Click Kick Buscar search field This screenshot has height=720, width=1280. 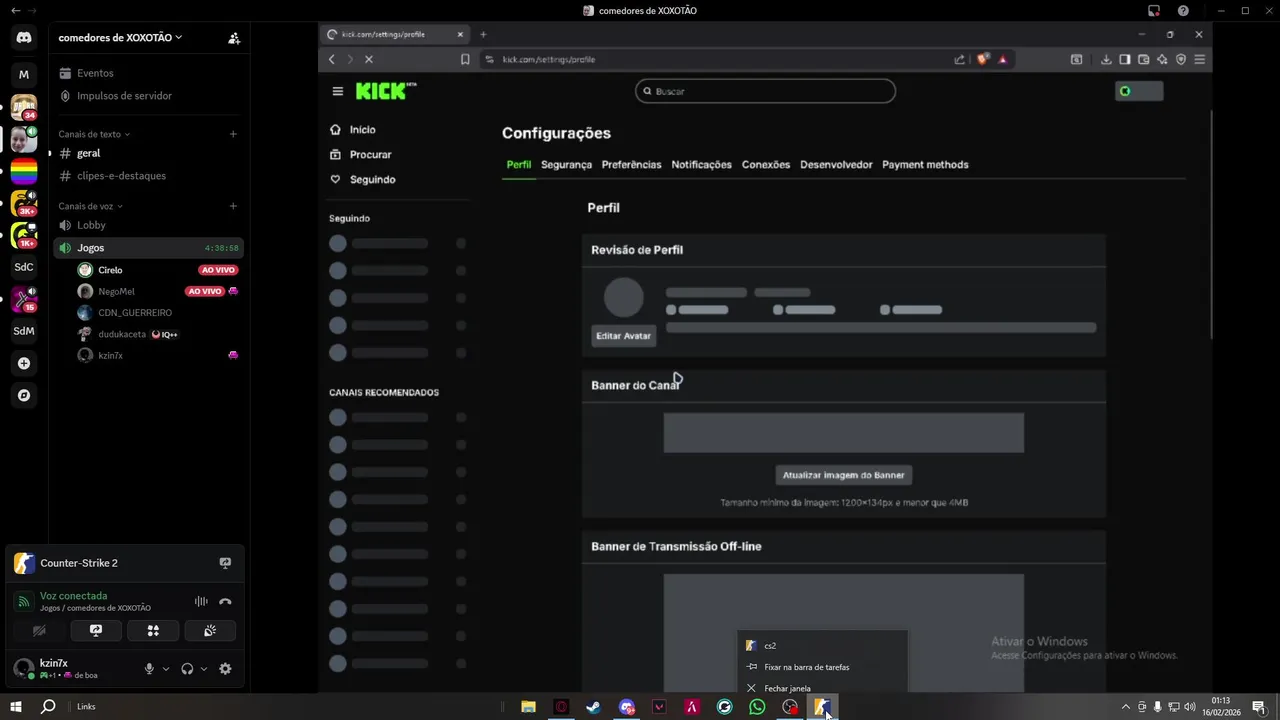765,91
